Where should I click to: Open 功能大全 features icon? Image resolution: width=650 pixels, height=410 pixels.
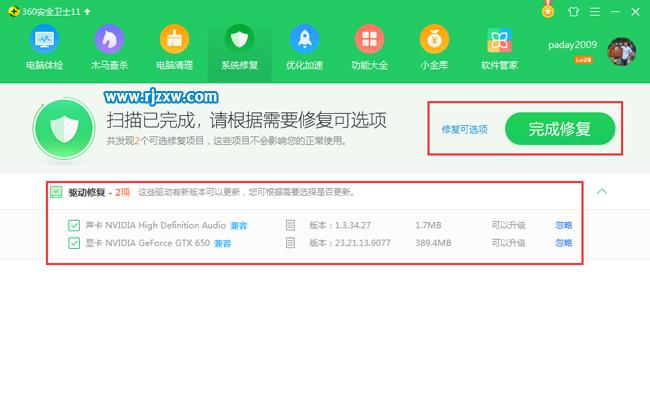click(x=369, y=39)
